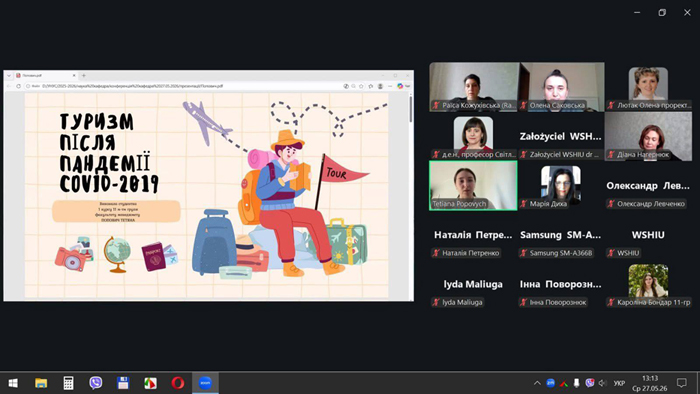
Task: Switch the УКР keyboard language indicator
Action: tap(619, 383)
